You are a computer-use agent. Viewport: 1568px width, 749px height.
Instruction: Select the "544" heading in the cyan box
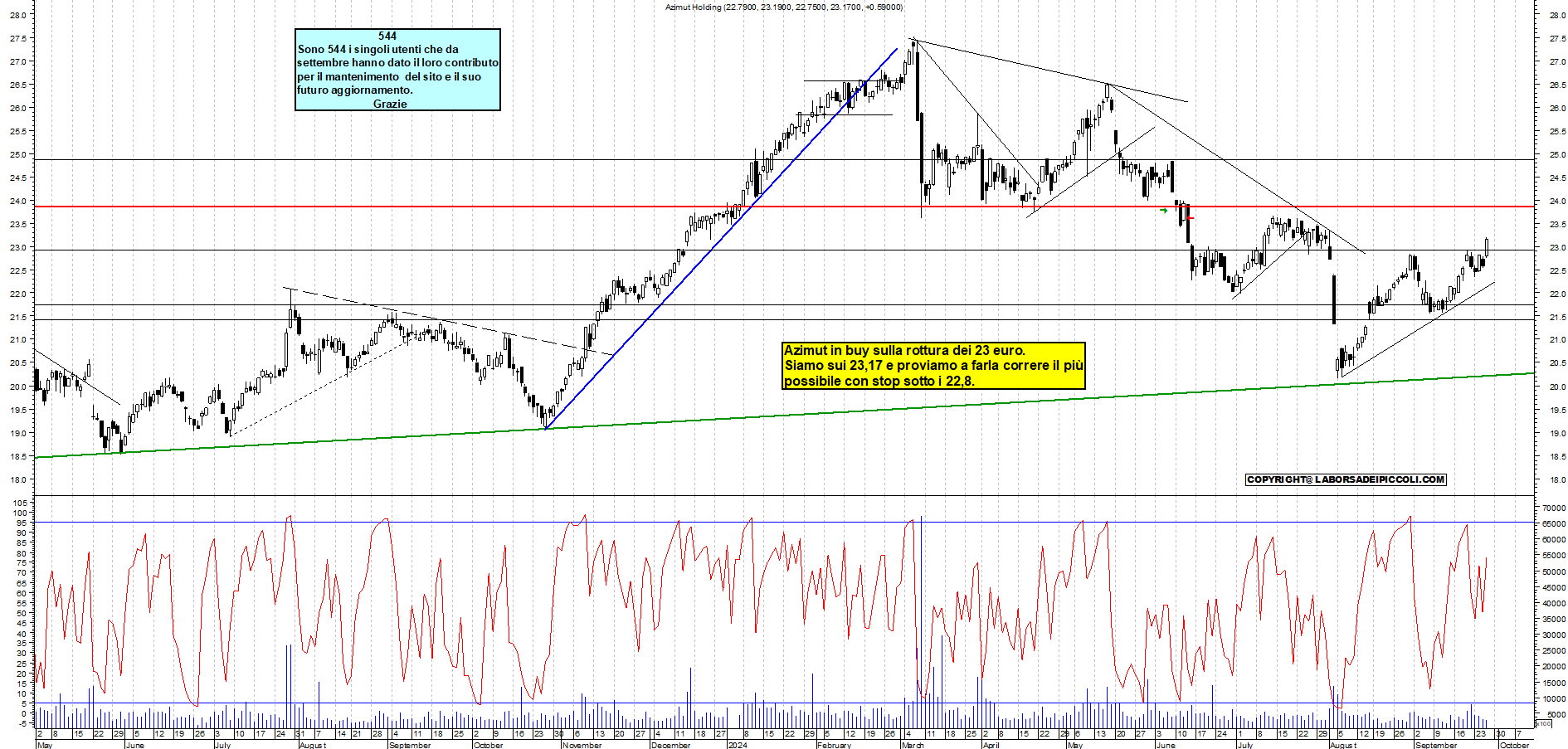pos(387,36)
